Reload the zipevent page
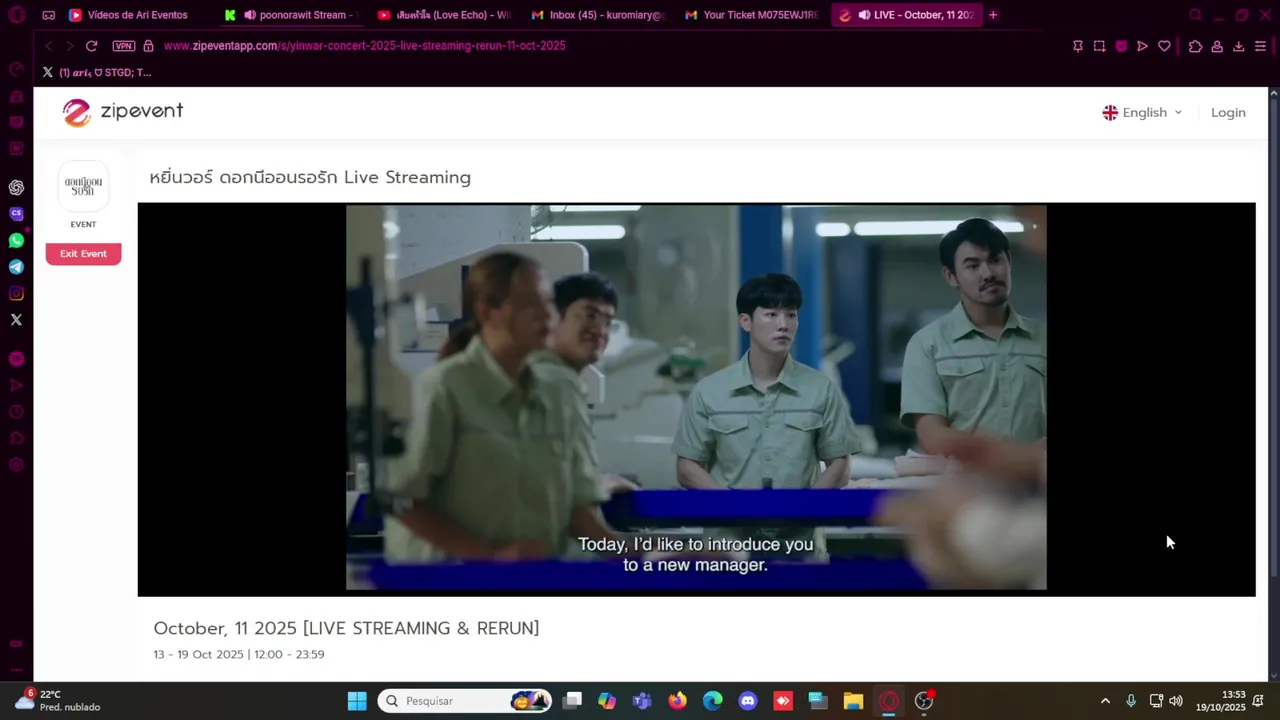 [91, 46]
